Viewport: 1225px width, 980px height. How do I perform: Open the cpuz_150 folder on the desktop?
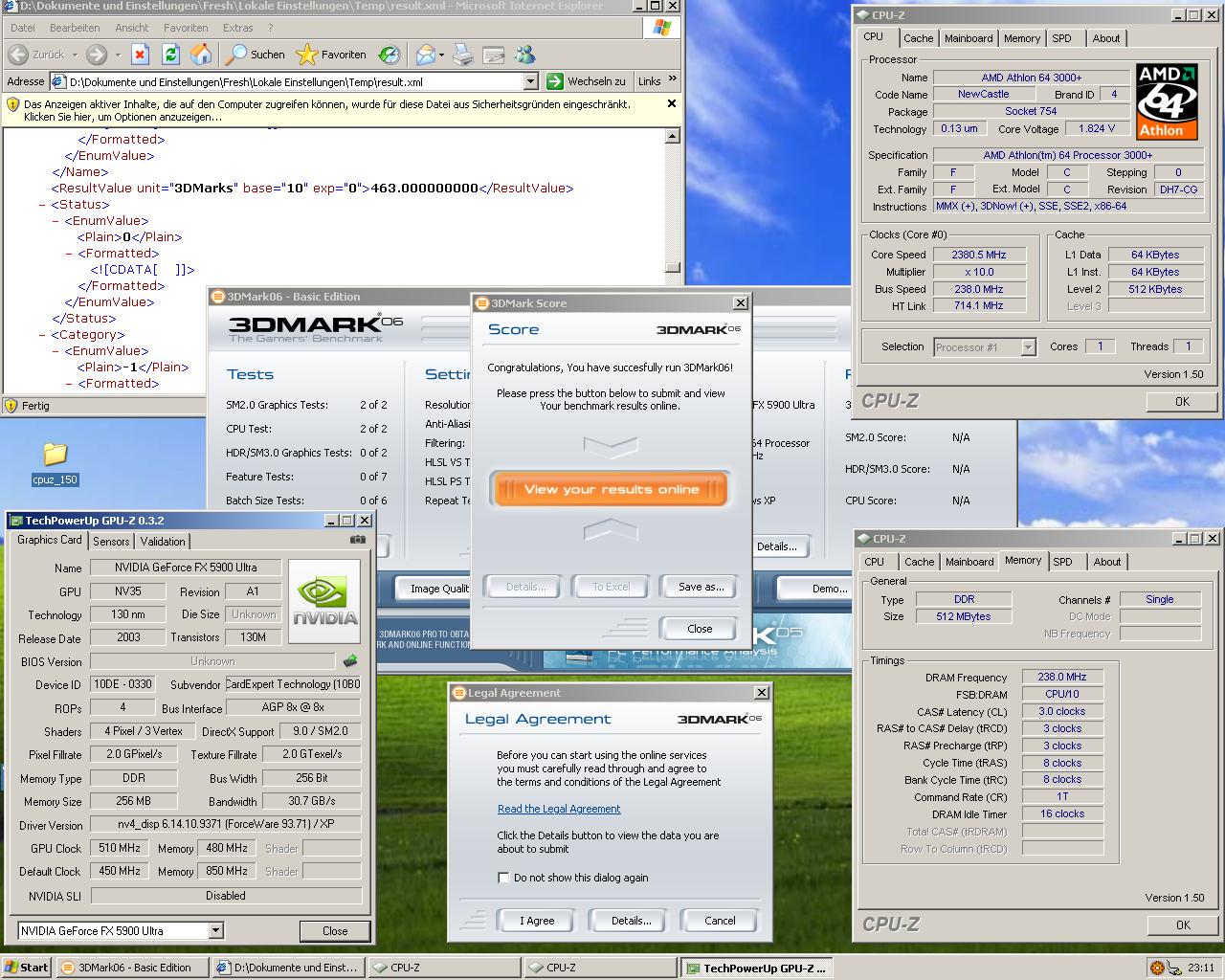(55, 464)
